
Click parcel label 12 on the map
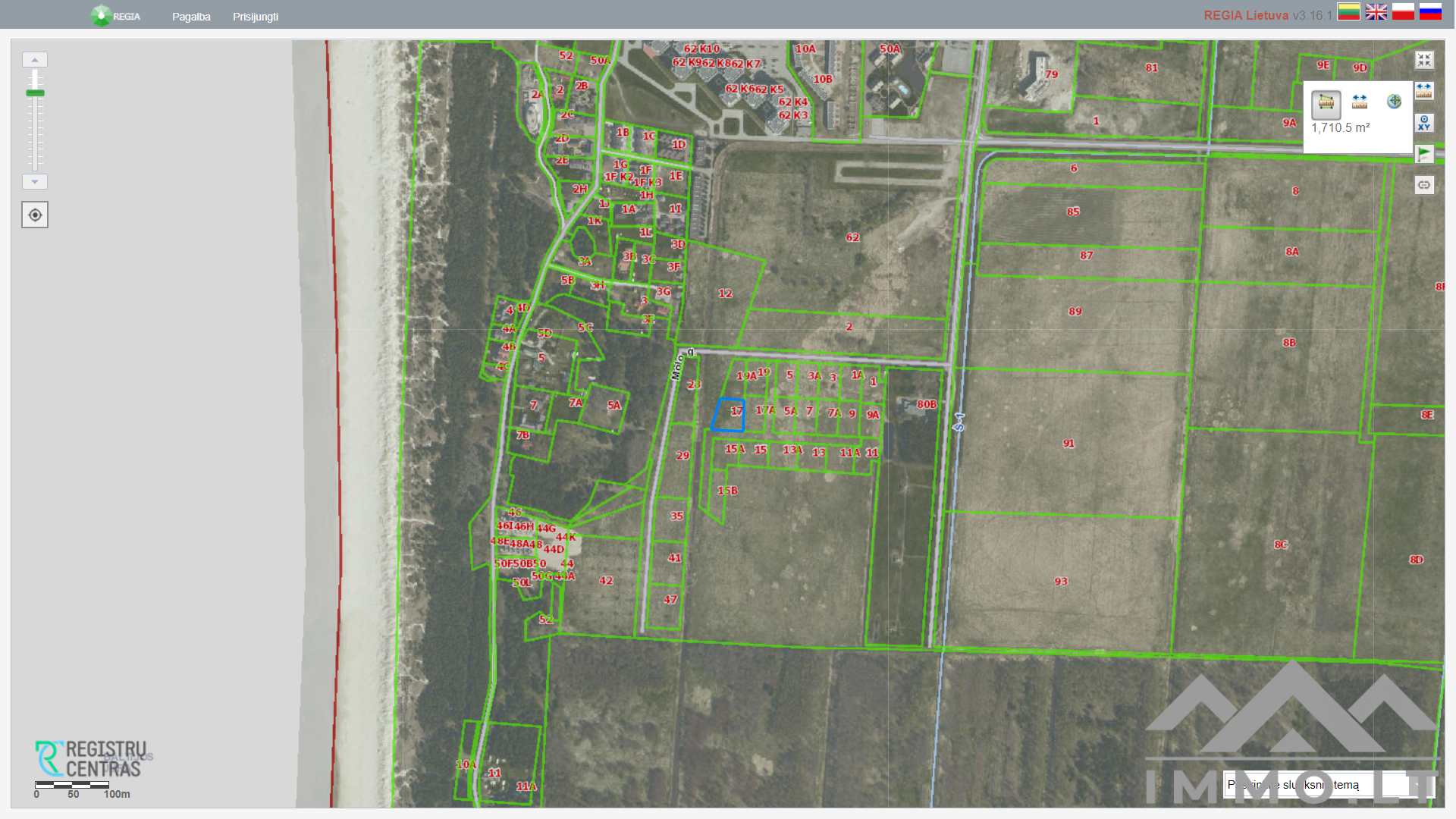pyautogui.click(x=725, y=293)
